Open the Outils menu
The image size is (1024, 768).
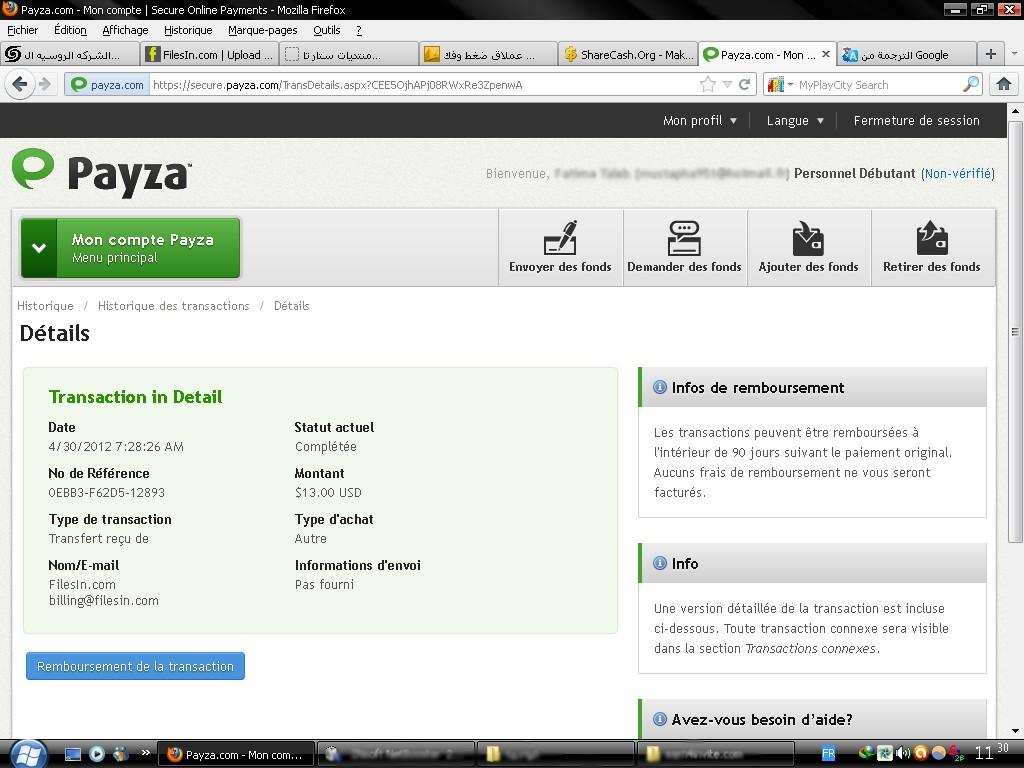click(327, 30)
